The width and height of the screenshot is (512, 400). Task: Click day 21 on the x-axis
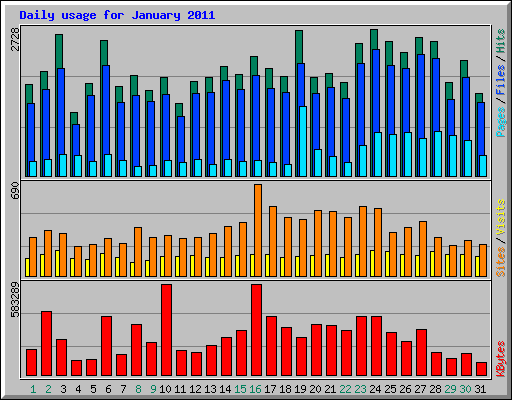click(x=330, y=389)
